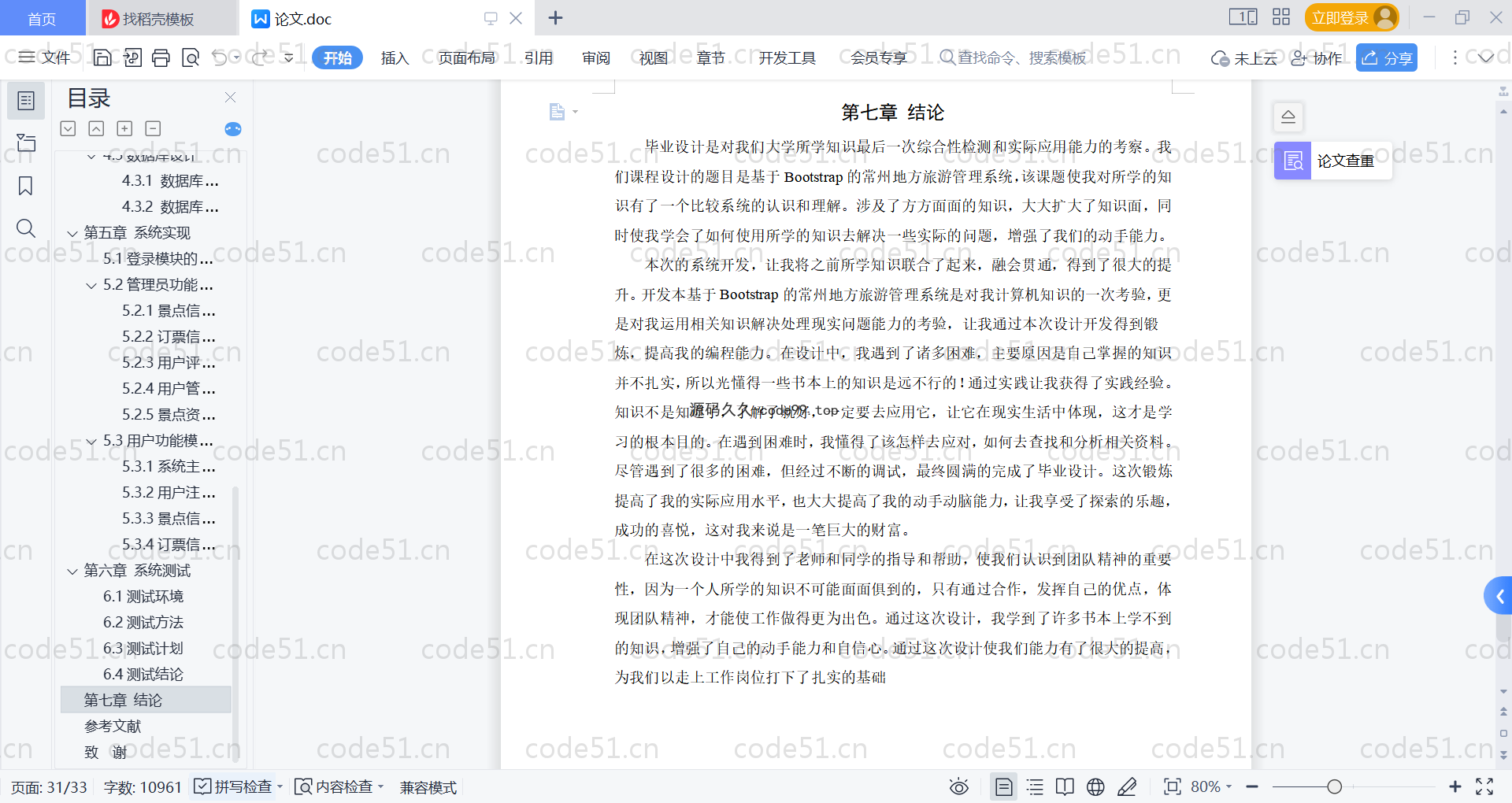Select the 视图 ribbon tab
Image resolution: width=1512 pixels, height=803 pixels.
click(654, 57)
